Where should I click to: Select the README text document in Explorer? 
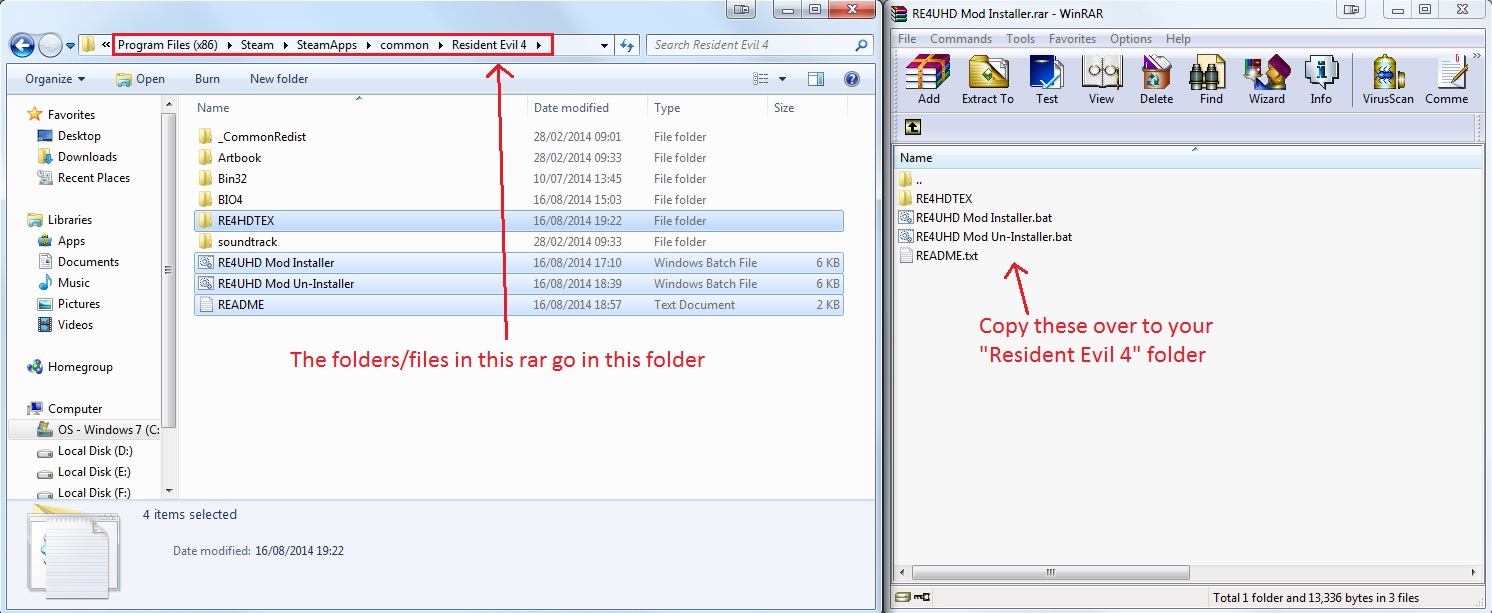pos(520,305)
